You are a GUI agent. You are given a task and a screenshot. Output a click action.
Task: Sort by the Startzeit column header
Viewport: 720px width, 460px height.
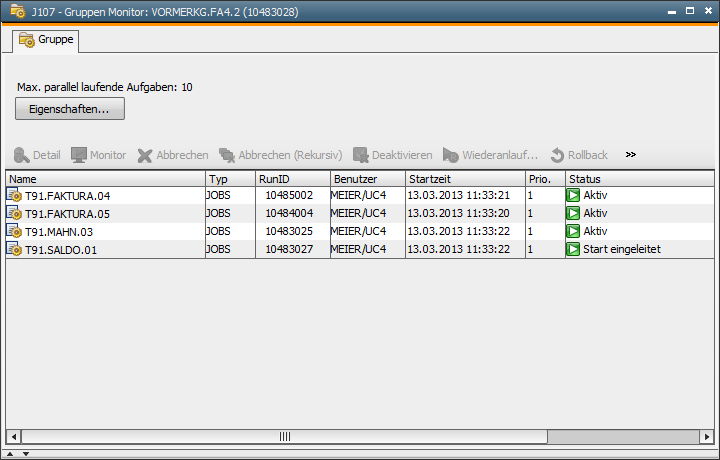(463, 178)
